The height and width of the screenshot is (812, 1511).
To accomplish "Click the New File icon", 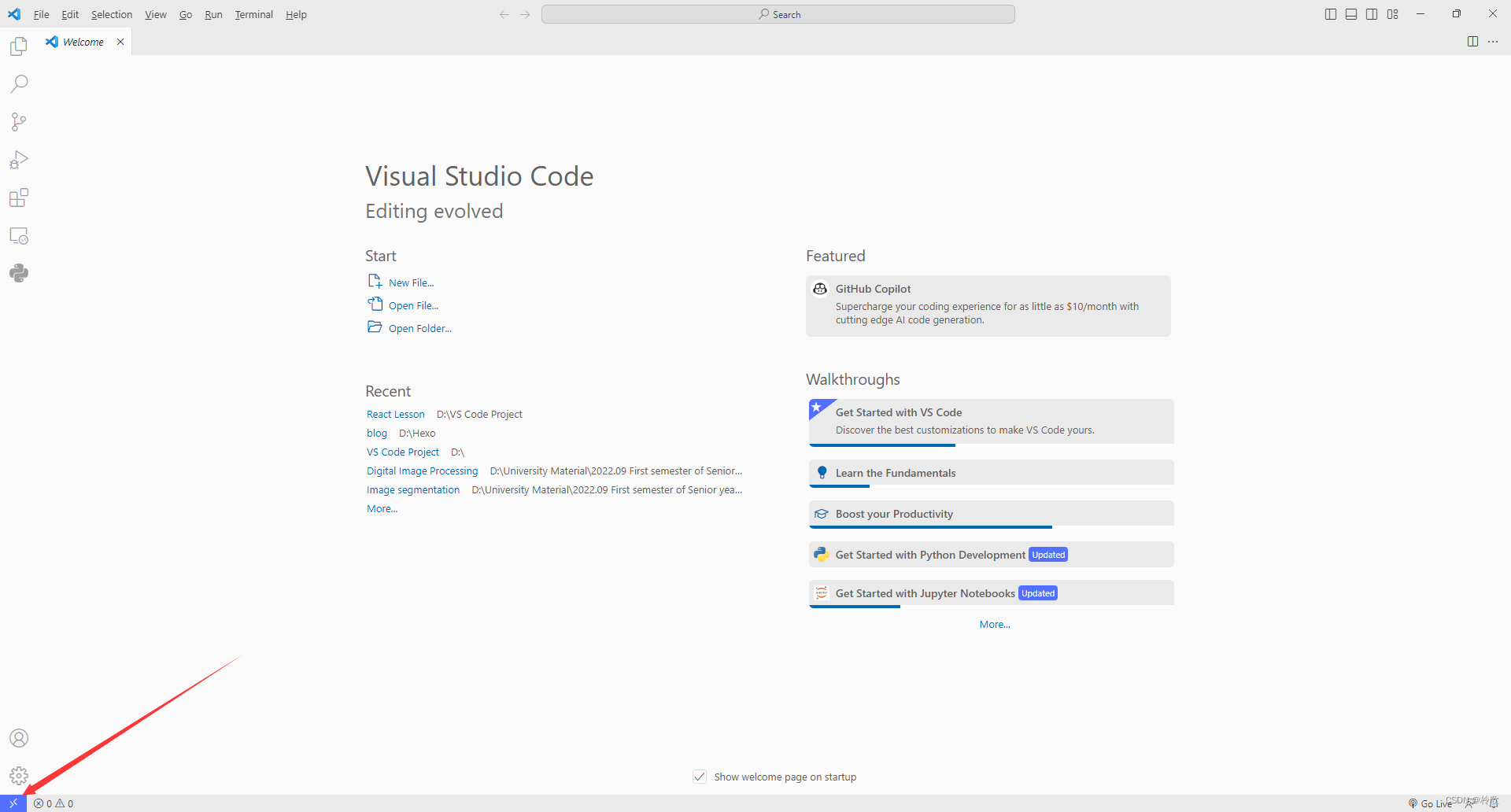I will point(375,282).
